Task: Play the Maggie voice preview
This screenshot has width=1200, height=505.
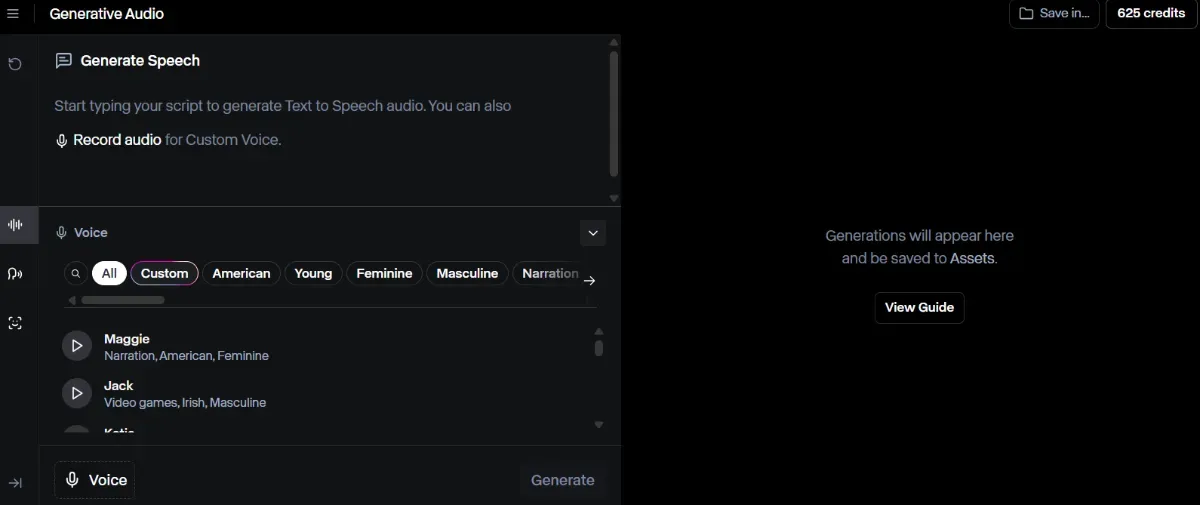Action: pos(77,346)
